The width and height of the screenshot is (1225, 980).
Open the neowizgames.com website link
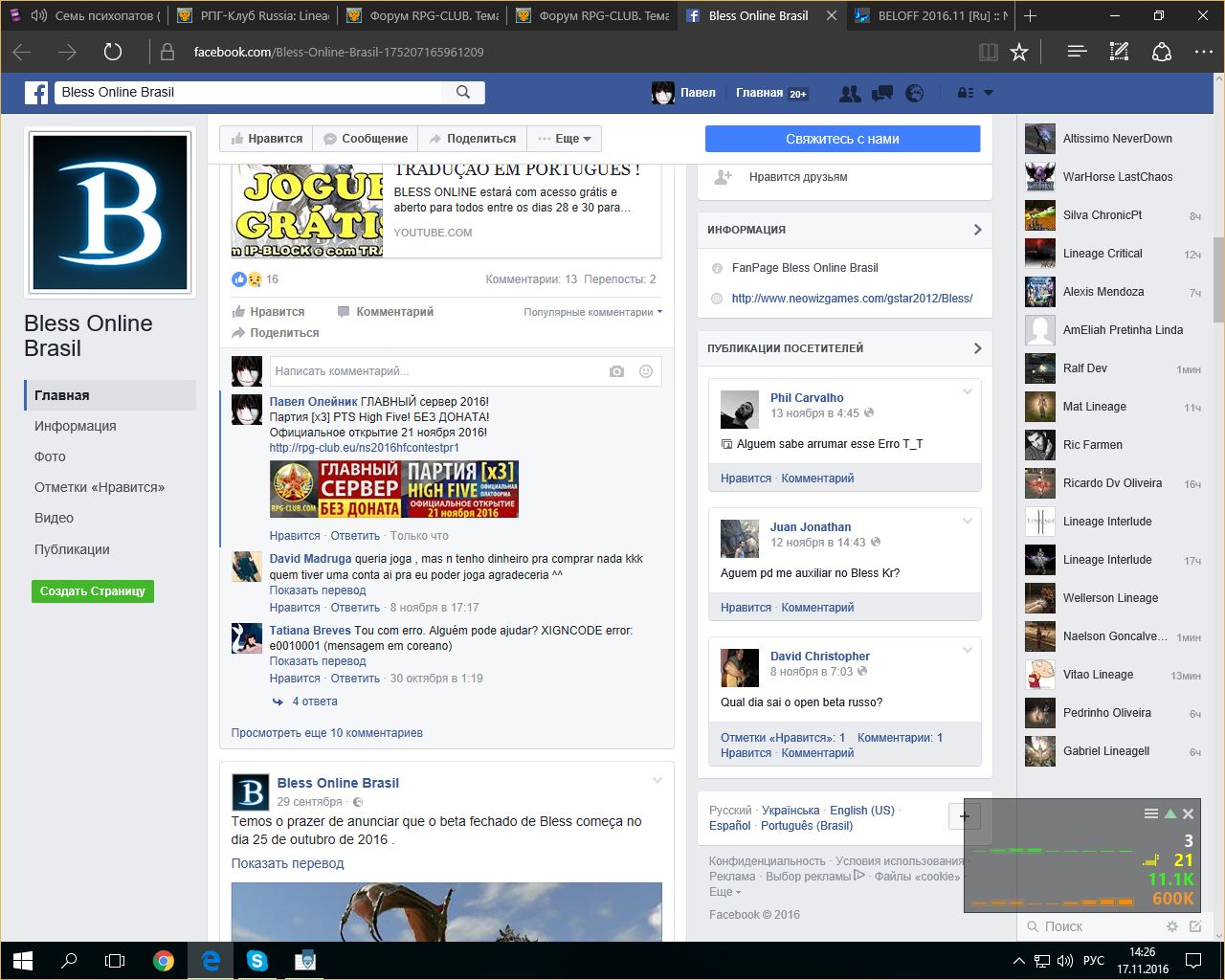click(x=852, y=299)
